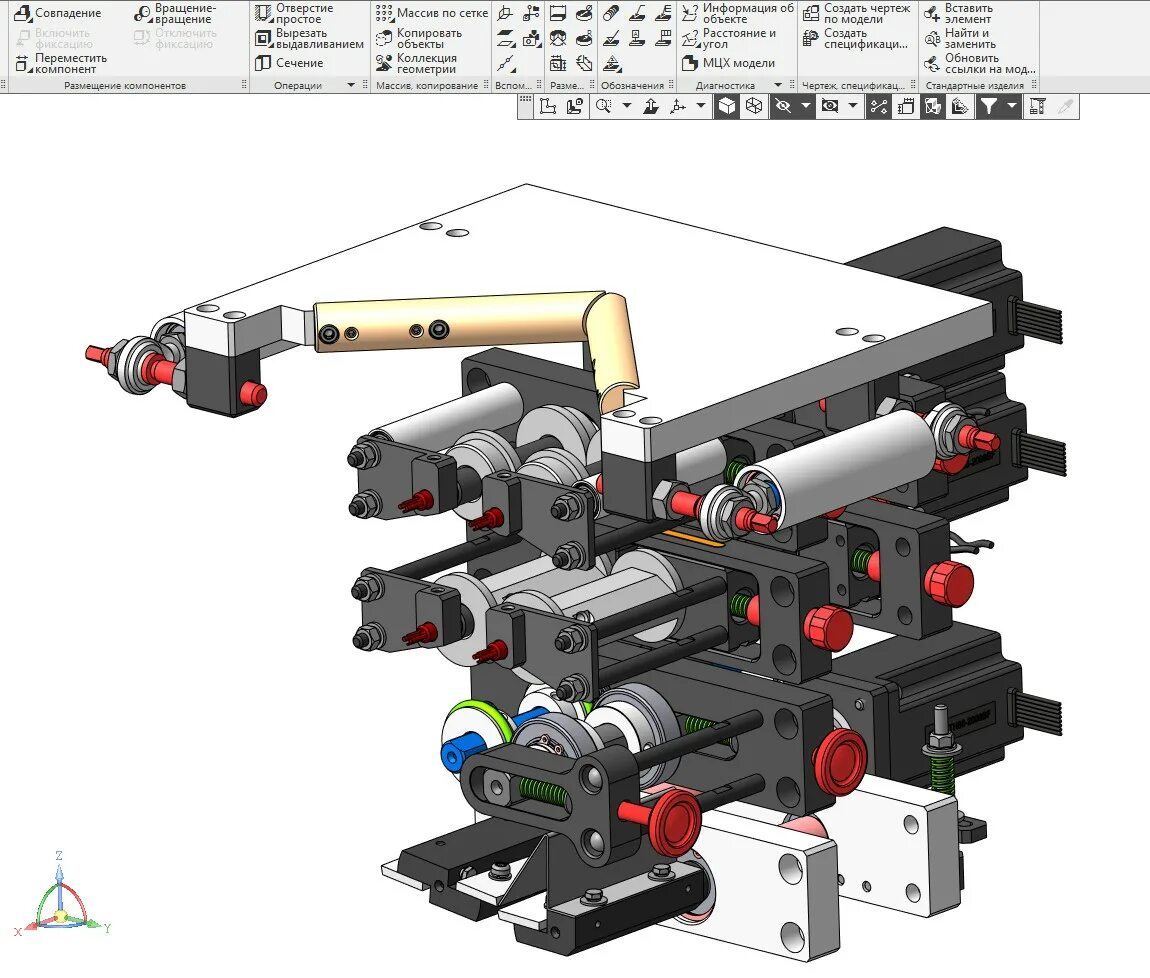Click the thread designation icon in Обозначения
The image size is (1150, 978).
point(611,13)
